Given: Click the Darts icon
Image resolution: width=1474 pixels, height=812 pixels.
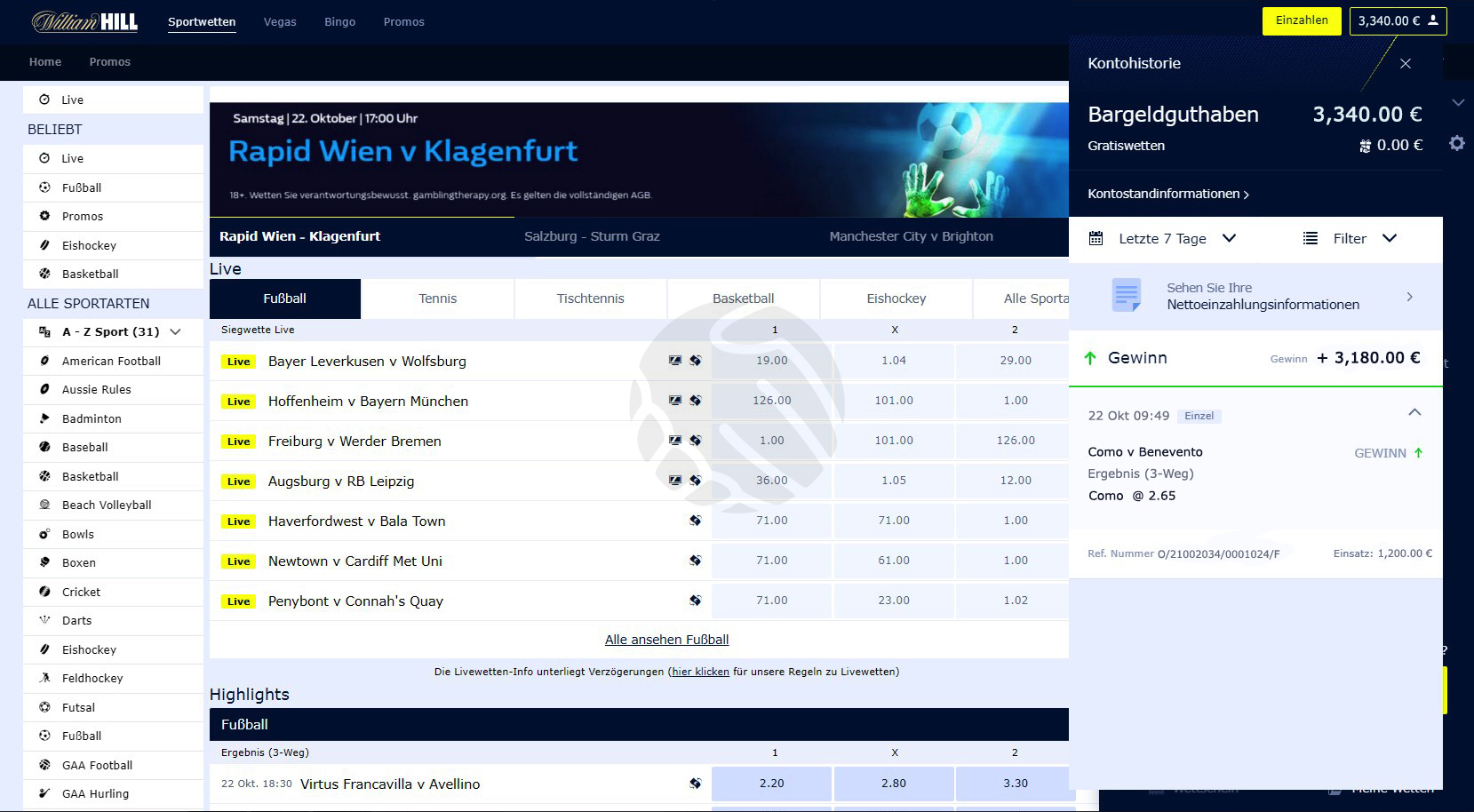Looking at the screenshot, I should 44,620.
